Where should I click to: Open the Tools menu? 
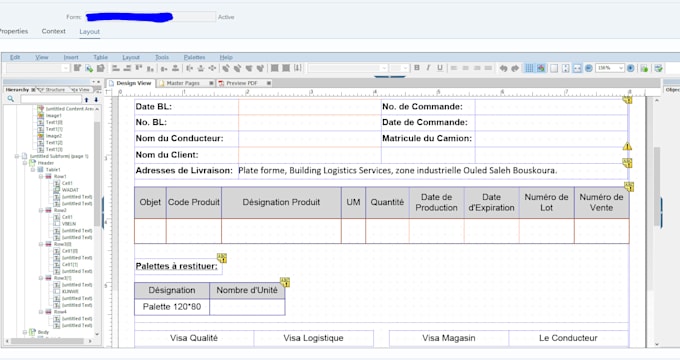click(x=162, y=57)
